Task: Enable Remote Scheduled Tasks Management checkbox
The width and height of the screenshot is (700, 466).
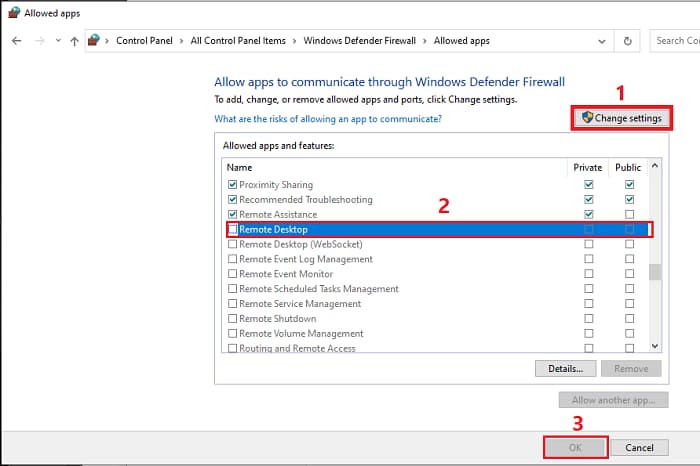Action: [x=232, y=289]
